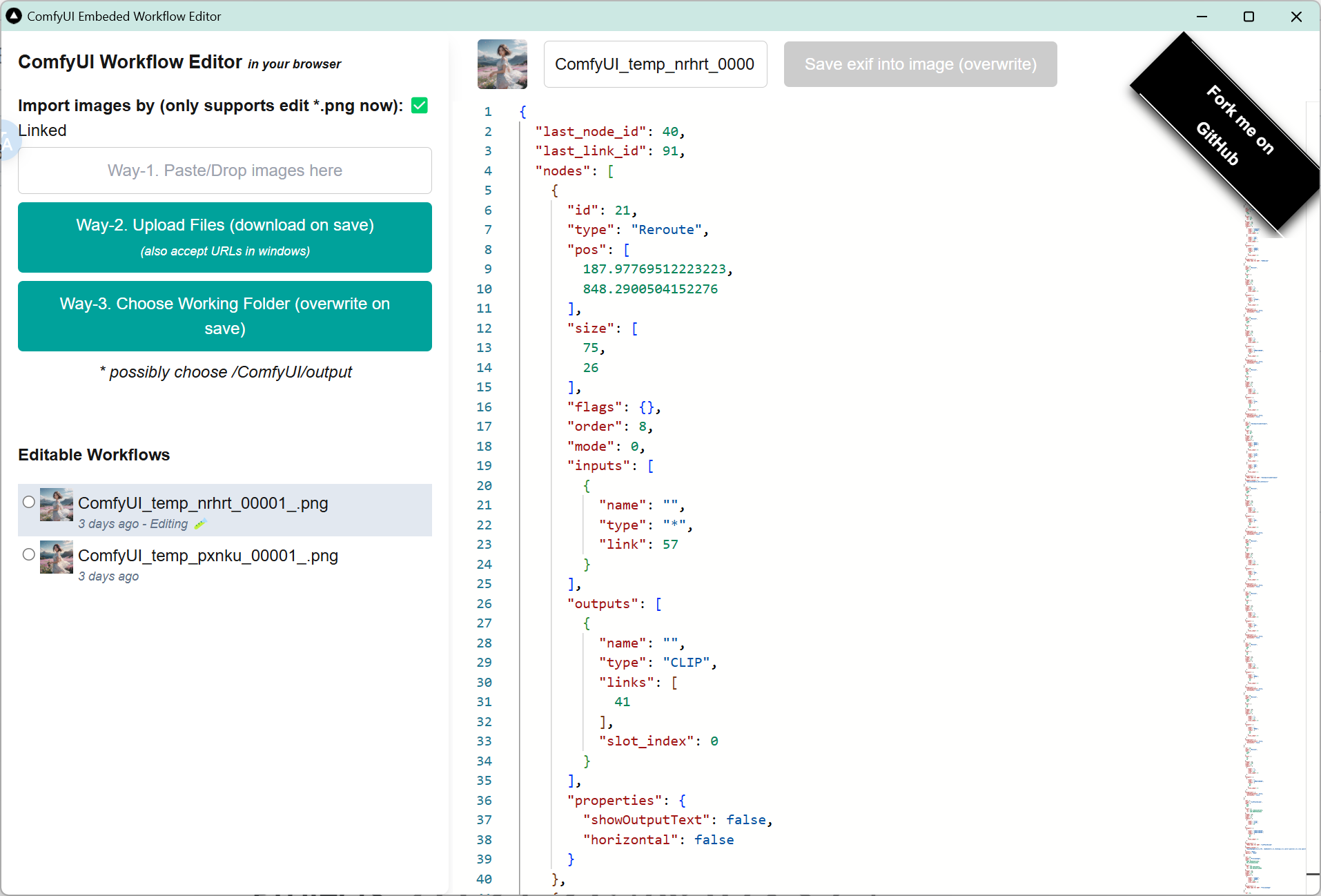Click line number 19 in the editor

coord(485,466)
